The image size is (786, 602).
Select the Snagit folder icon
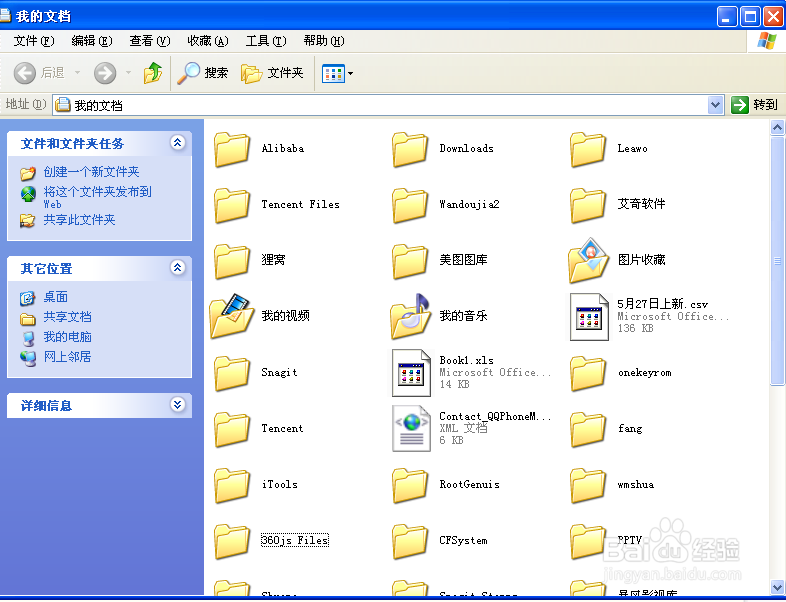coord(232,373)
